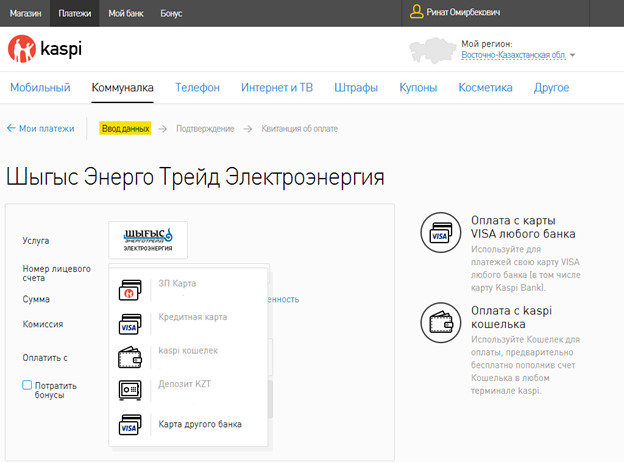This screenshot has width=624, height=462.
Task: Choose the Депозит KZT safe icon
Action: (130, 390)
